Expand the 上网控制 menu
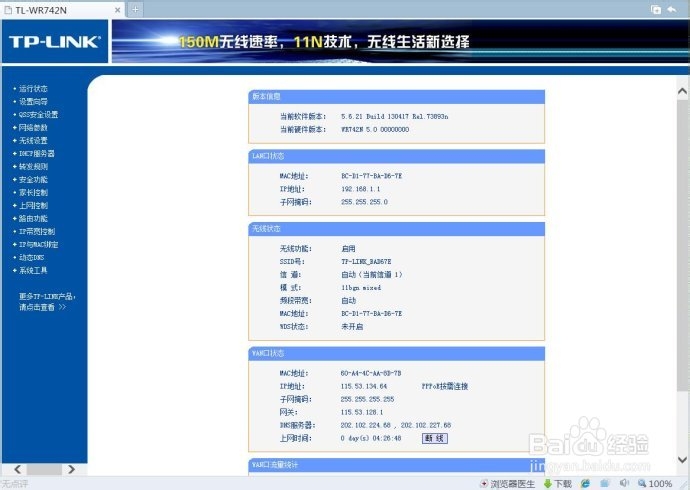The width and height of the screenshot is (690, 490). pos(33,205)
